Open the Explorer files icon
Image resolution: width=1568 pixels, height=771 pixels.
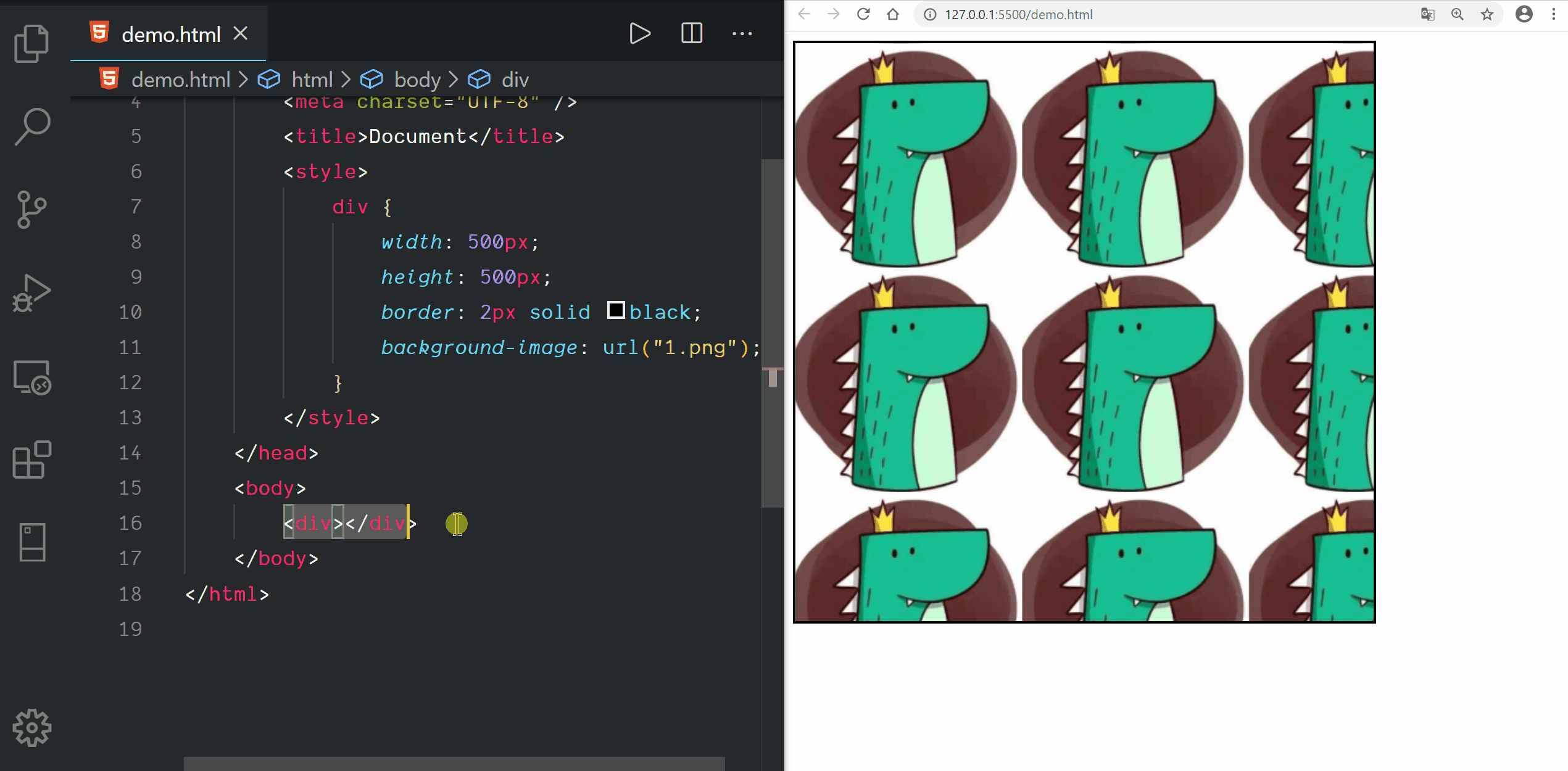[x=31, y=43]
